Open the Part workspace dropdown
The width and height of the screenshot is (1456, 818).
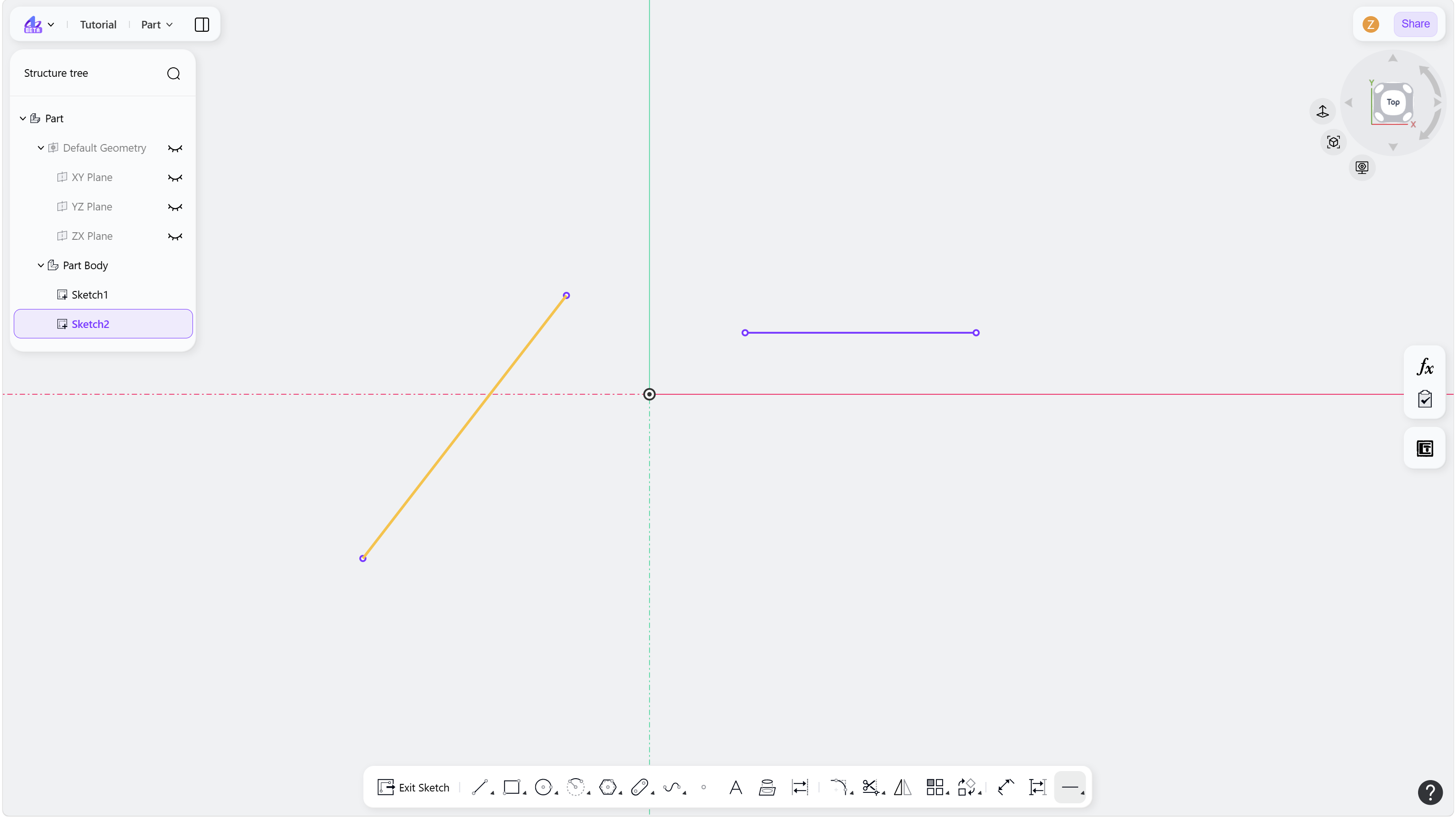(156, 24)
